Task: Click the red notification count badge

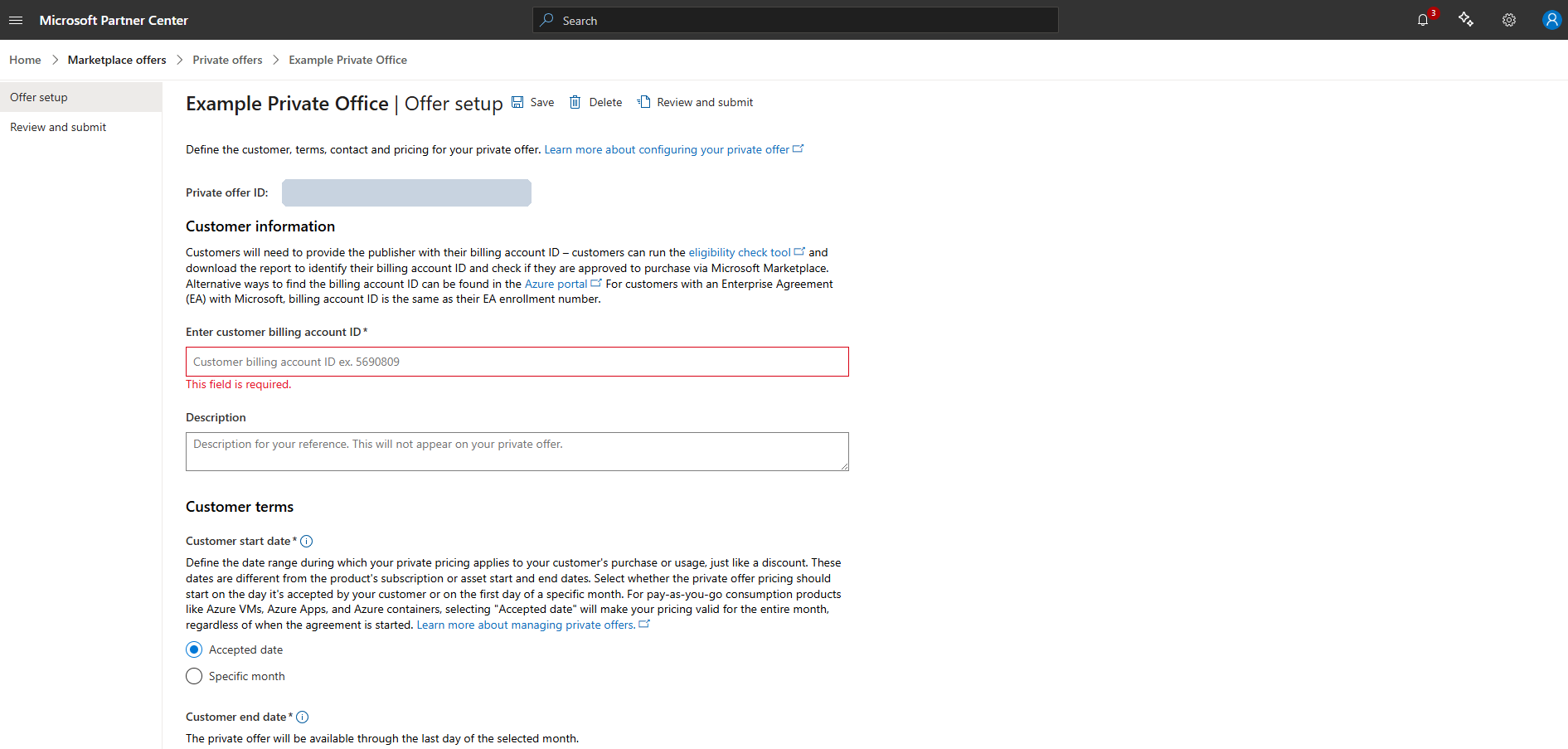Action: (1433, 12)
